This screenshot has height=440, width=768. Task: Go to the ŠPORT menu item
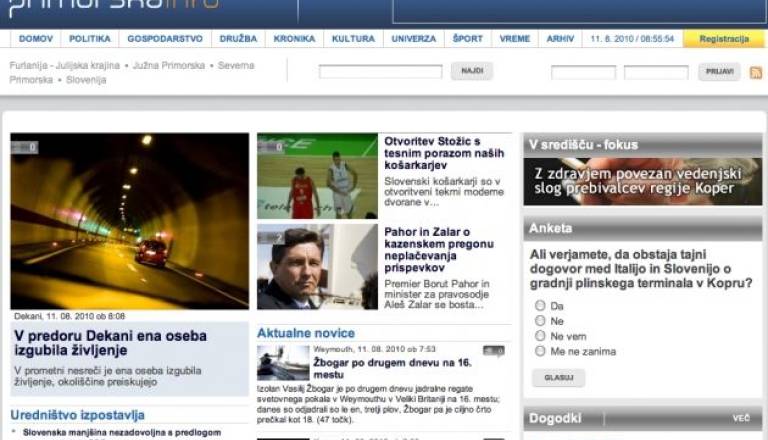coord(467,39)
